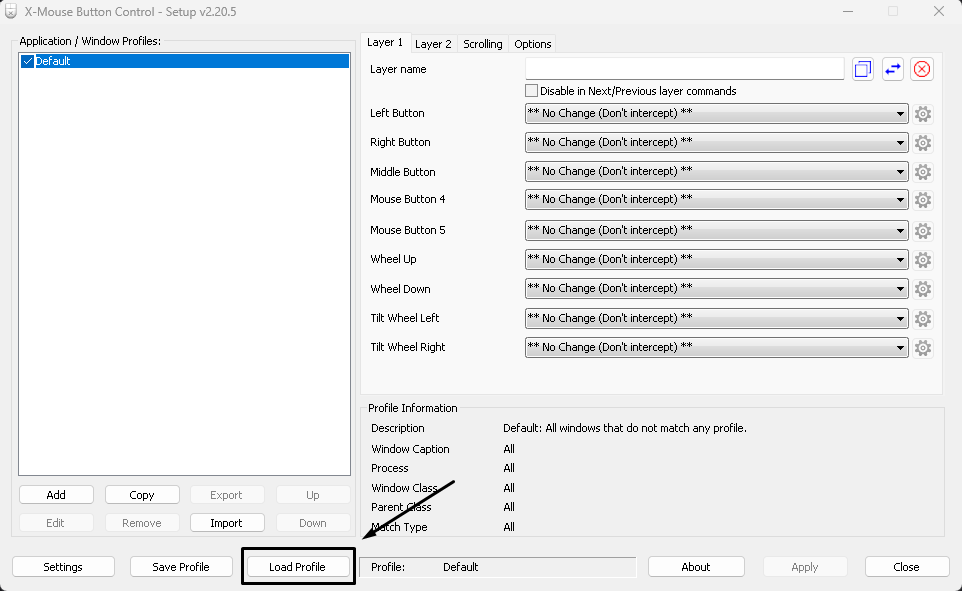Expand the Left Button action dropdown
Image resolution: width=962 pixels, height=591 pixels.
coord(717,114)
